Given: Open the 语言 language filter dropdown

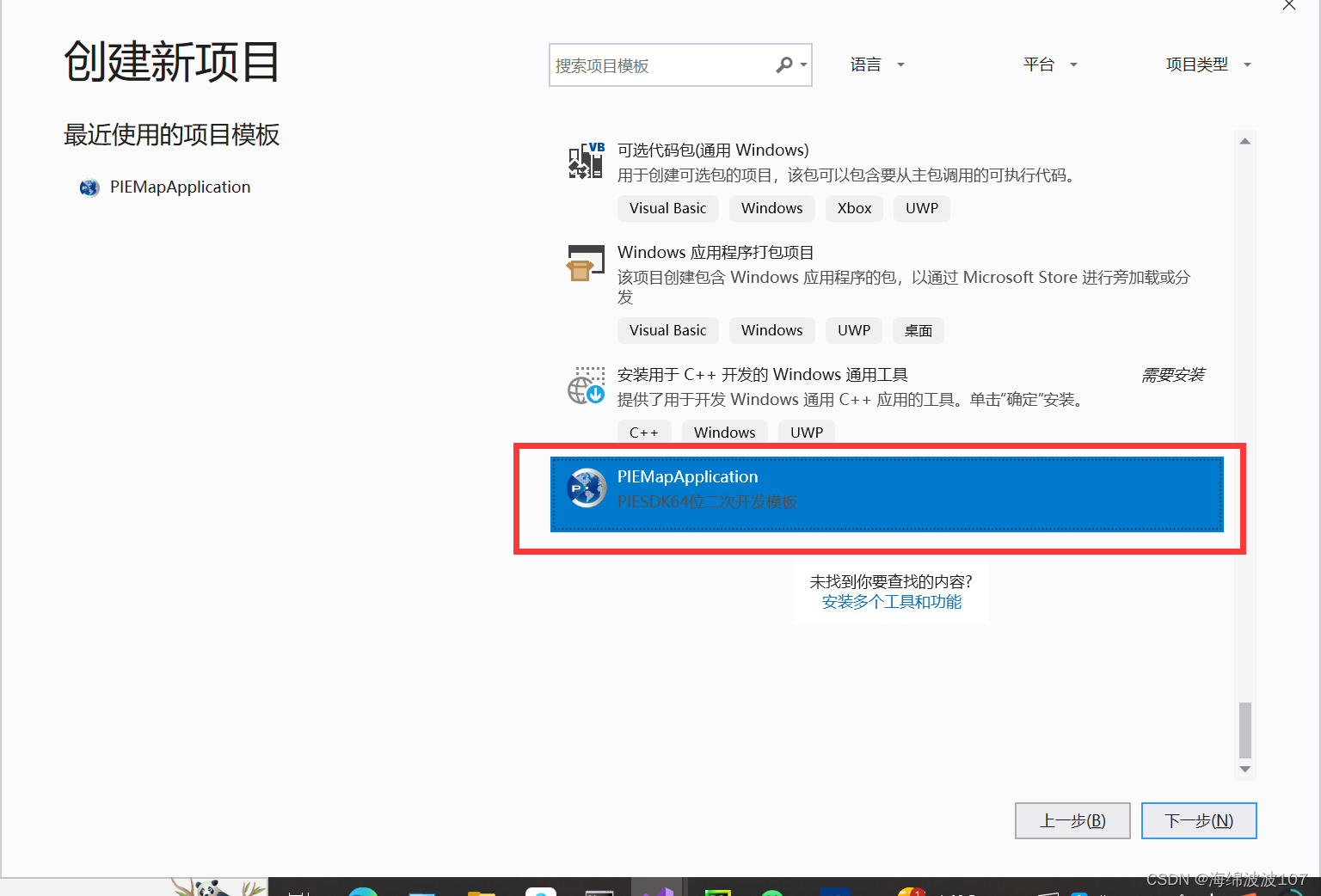Looking at the screenshot, I should (877, 64).
